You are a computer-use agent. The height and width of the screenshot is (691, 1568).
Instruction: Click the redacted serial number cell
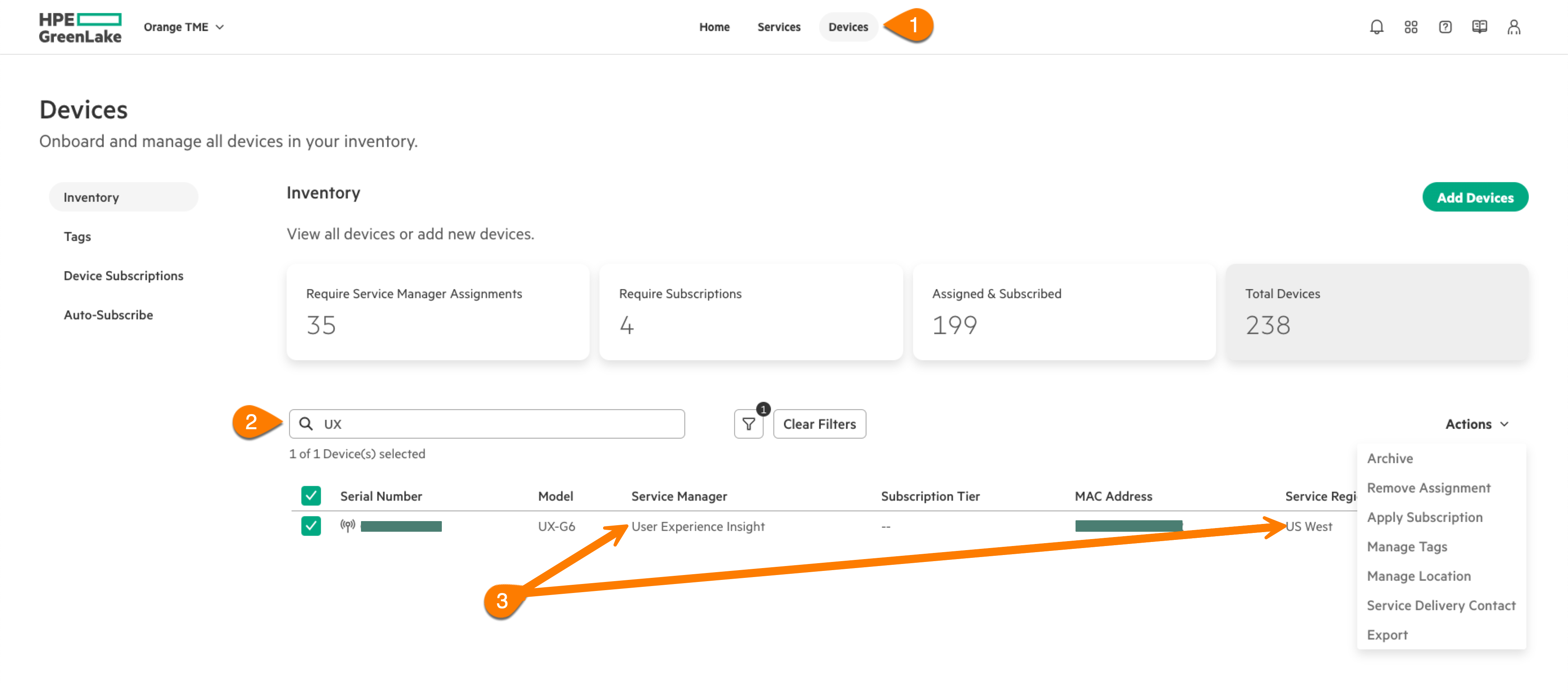tap(401, 526)
